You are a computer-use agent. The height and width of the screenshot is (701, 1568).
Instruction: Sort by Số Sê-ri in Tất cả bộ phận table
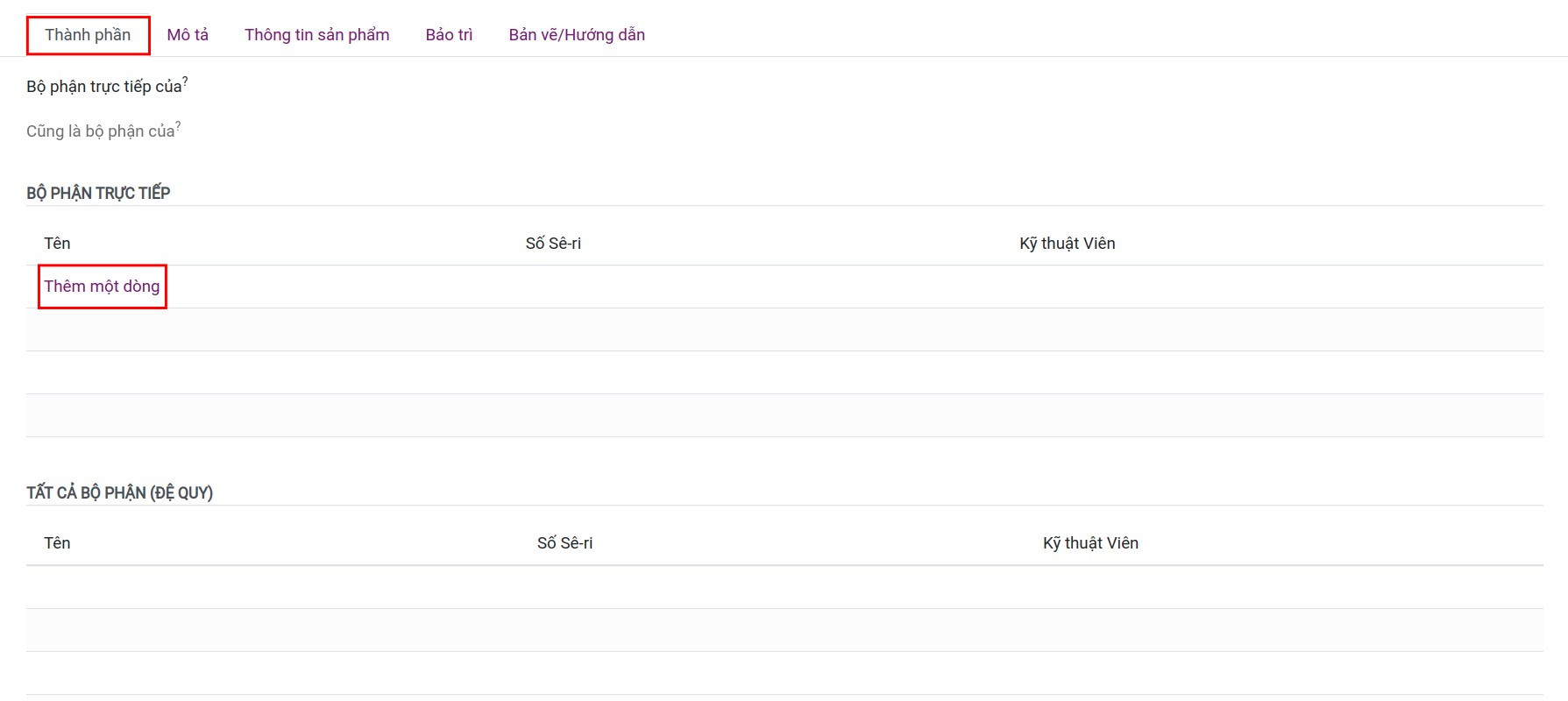[564, 543]
